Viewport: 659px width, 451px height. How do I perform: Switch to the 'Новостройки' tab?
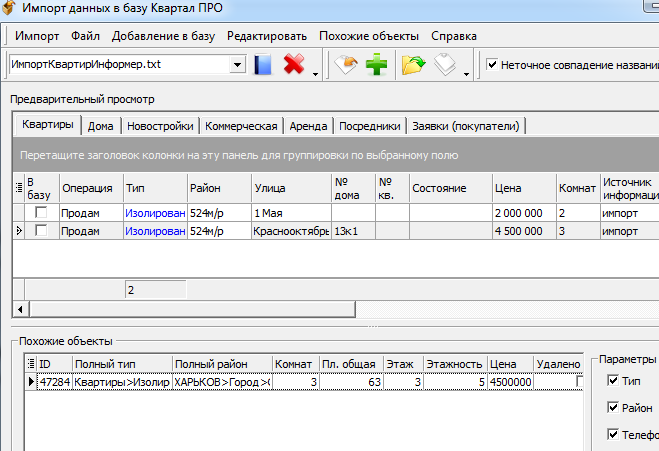coord(160,126)
